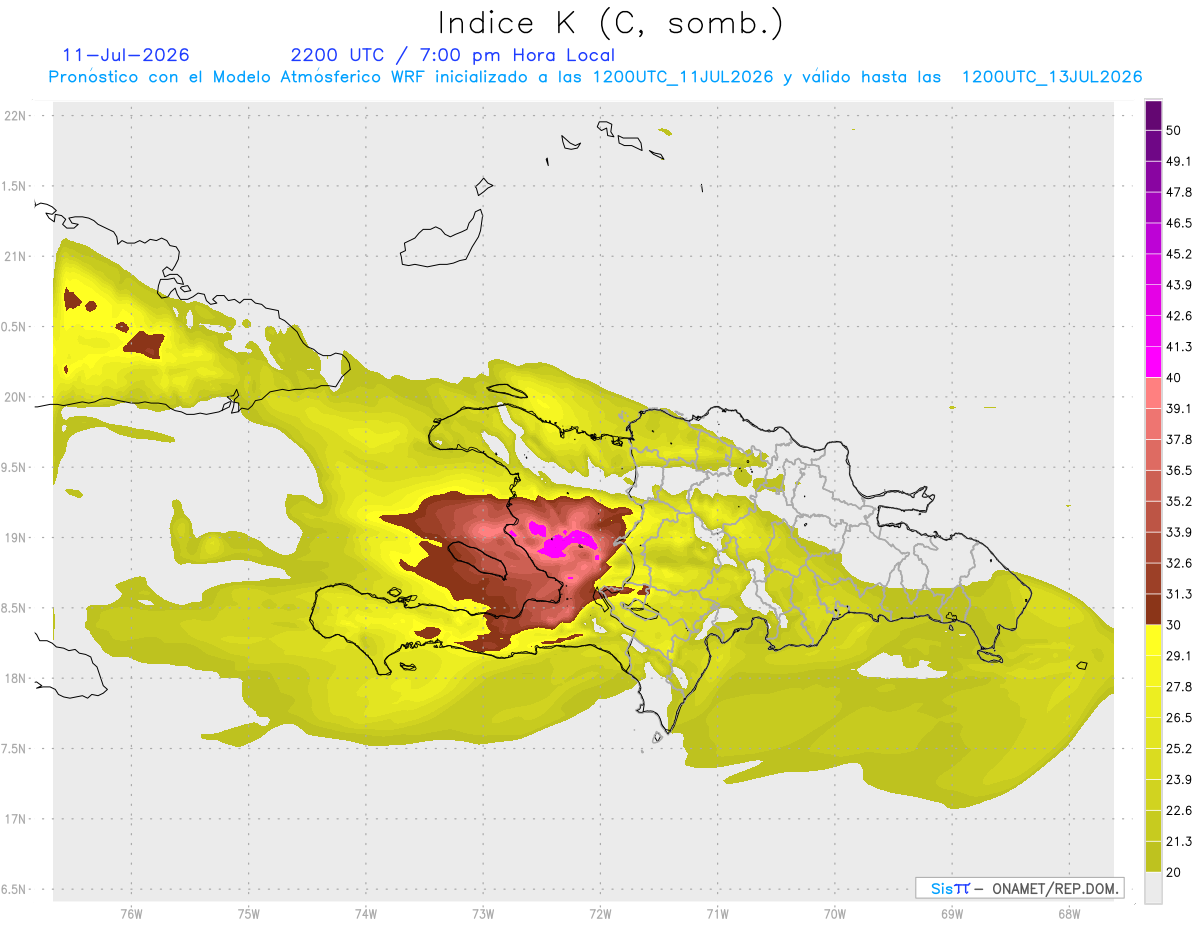Pick the olive colorbar segment between 20 and 21.3
This screenshot has width=1200, height=927.
click(1153, 857)
